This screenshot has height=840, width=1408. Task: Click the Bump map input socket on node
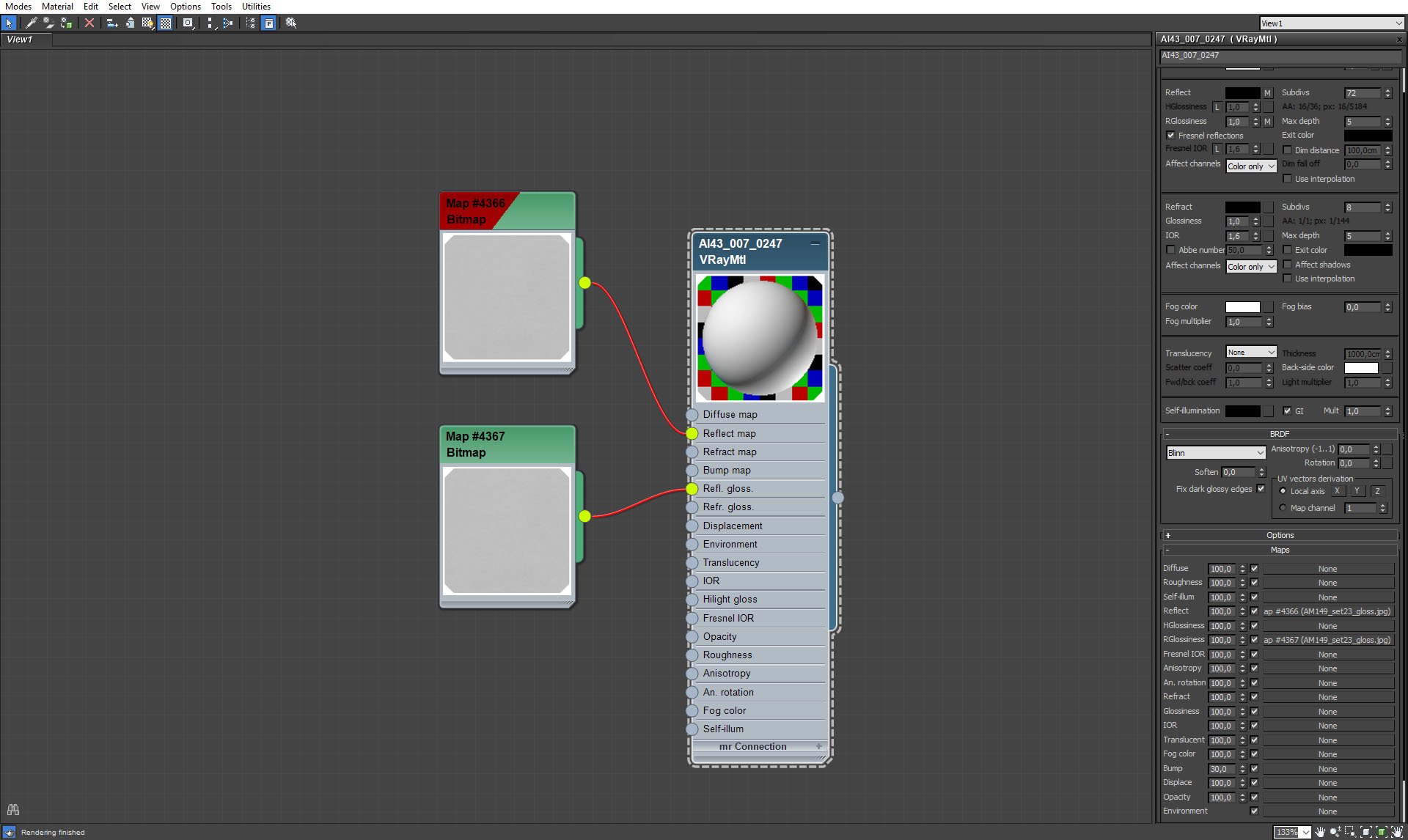692,471
